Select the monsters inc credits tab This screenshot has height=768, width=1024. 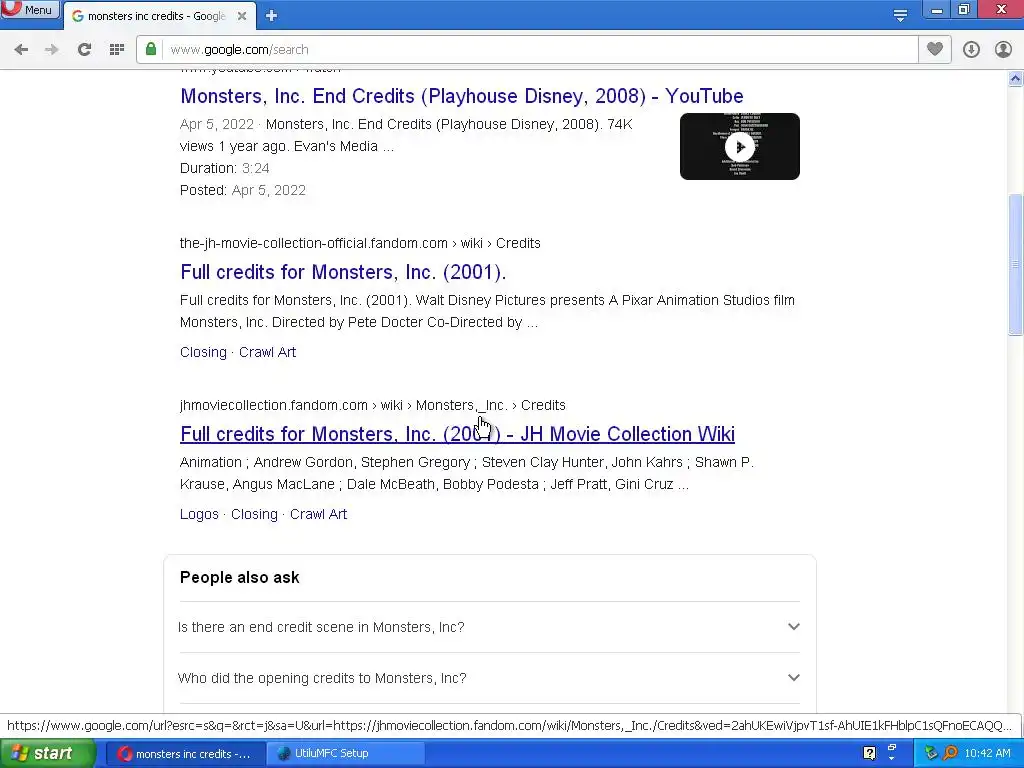click(x=157, y=16)
